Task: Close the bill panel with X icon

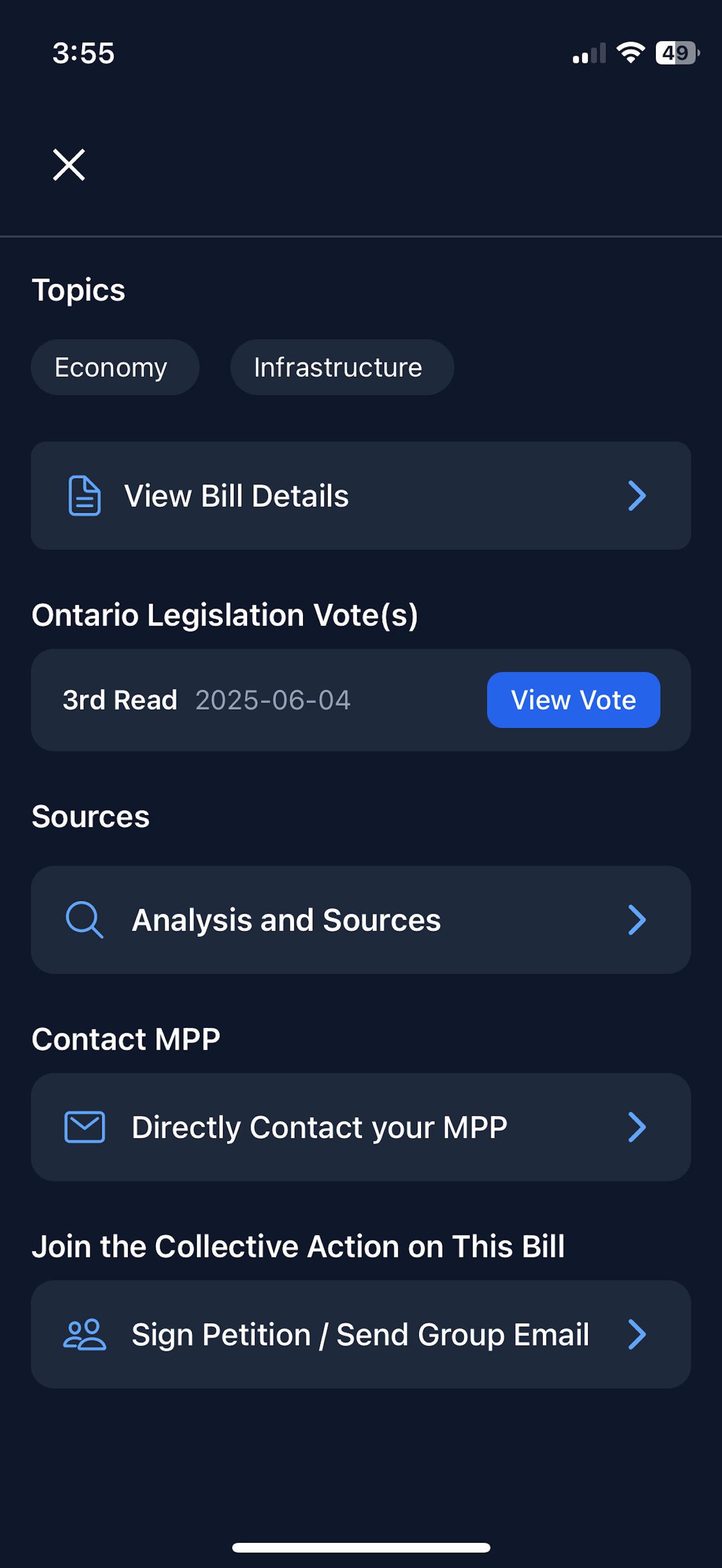Action: 69,165
